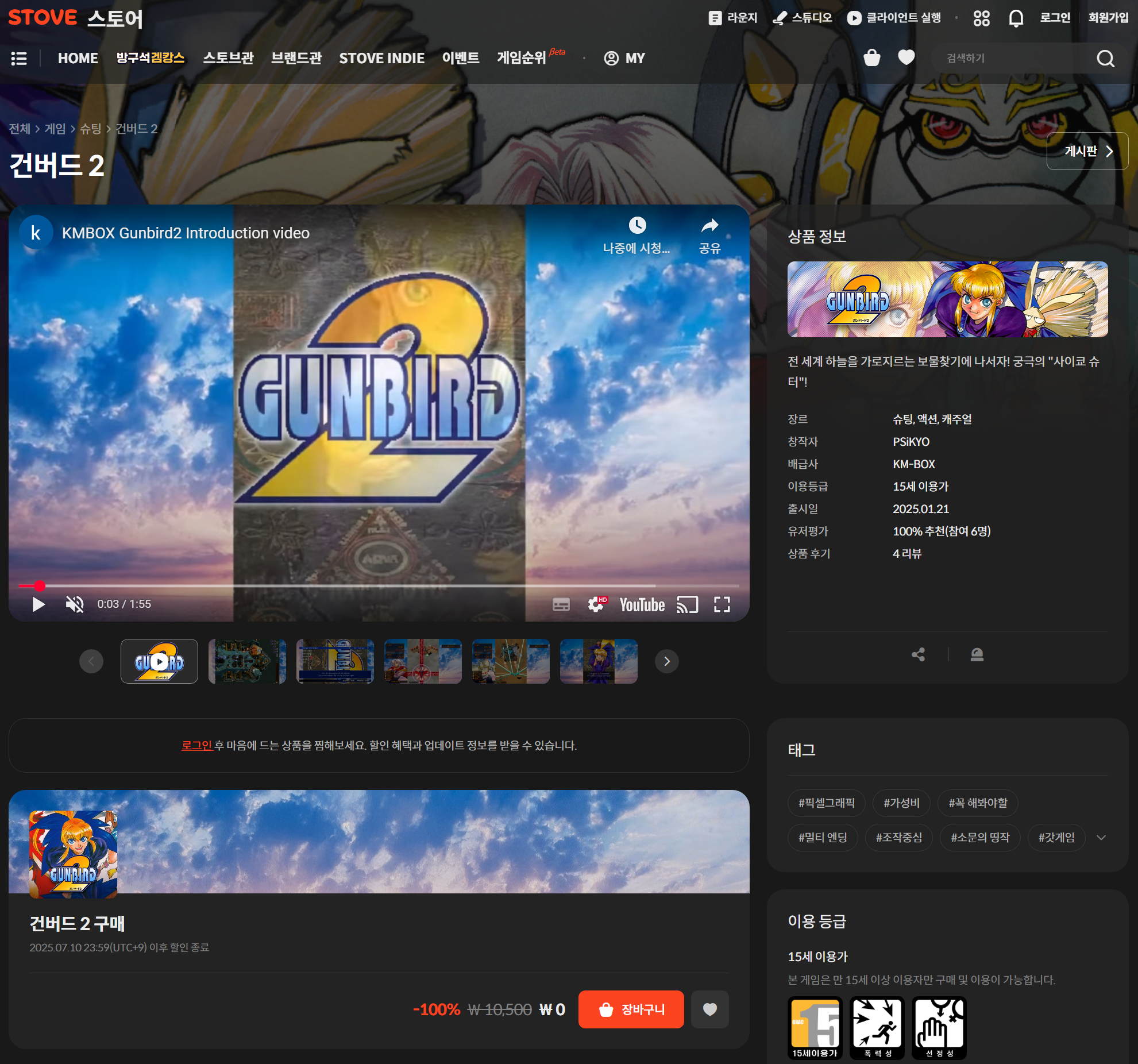Open video settings gear icon
Image resolution: width=1138 pixels, height=1064 pixels.
click(596, 604)
